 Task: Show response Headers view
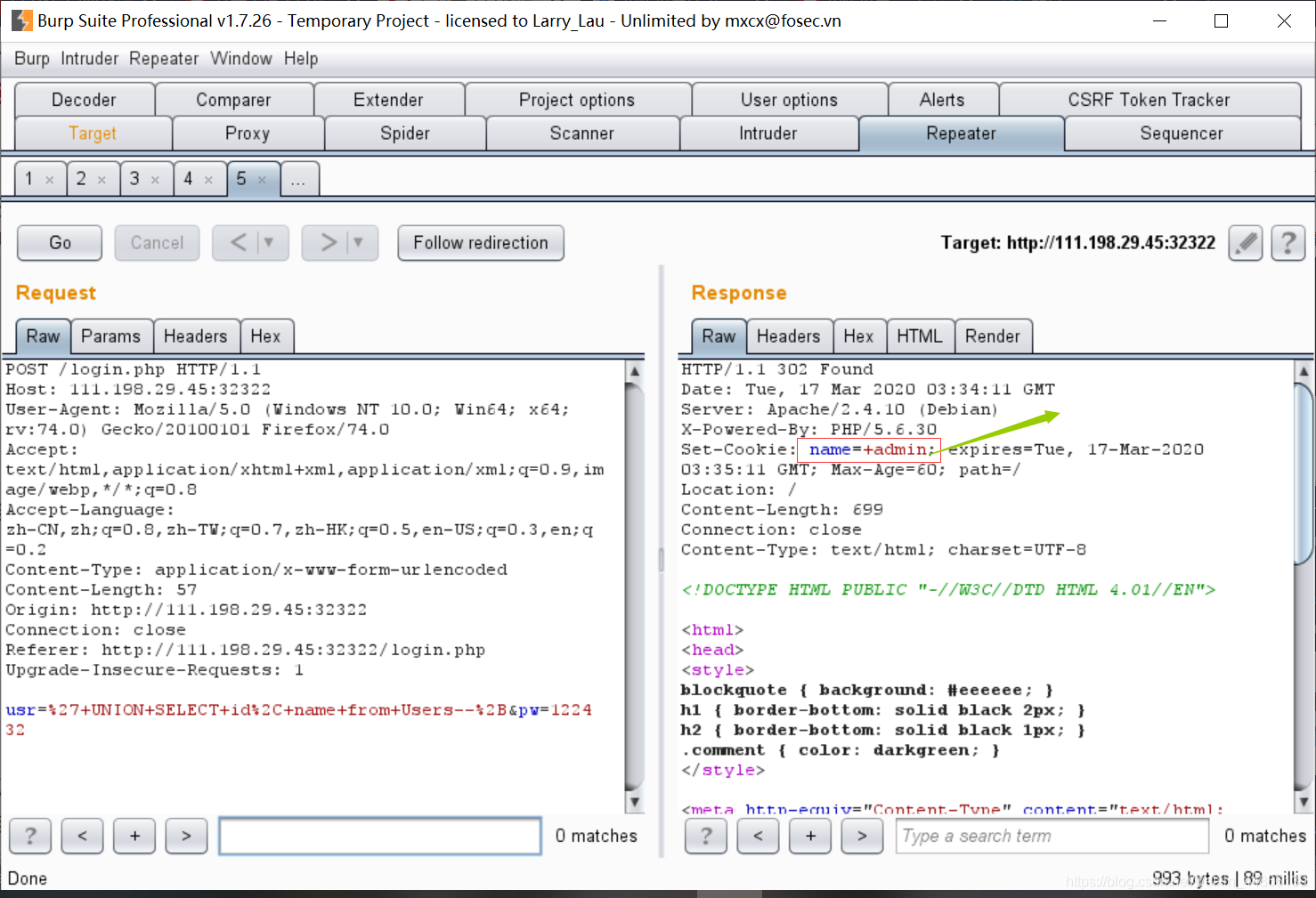coord(790,336)
